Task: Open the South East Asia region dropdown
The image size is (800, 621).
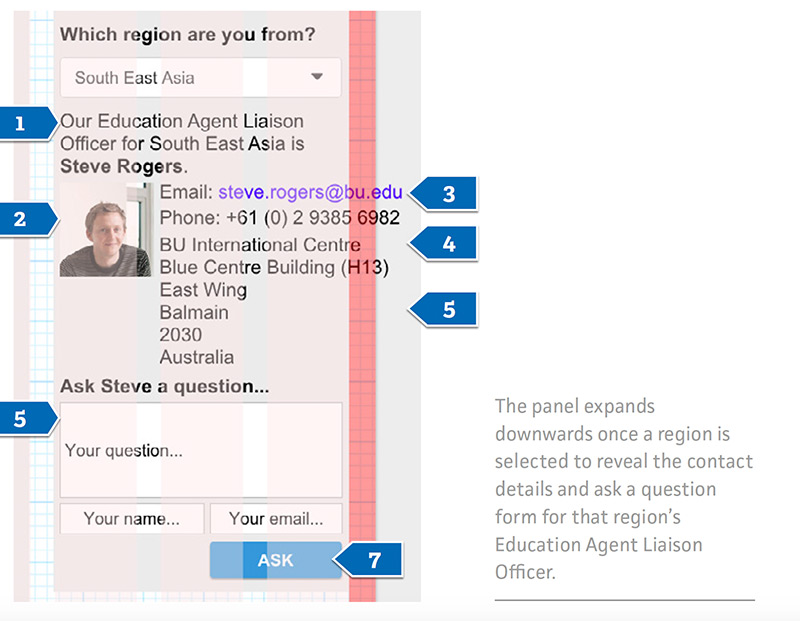Action: (x=200, y=77)
